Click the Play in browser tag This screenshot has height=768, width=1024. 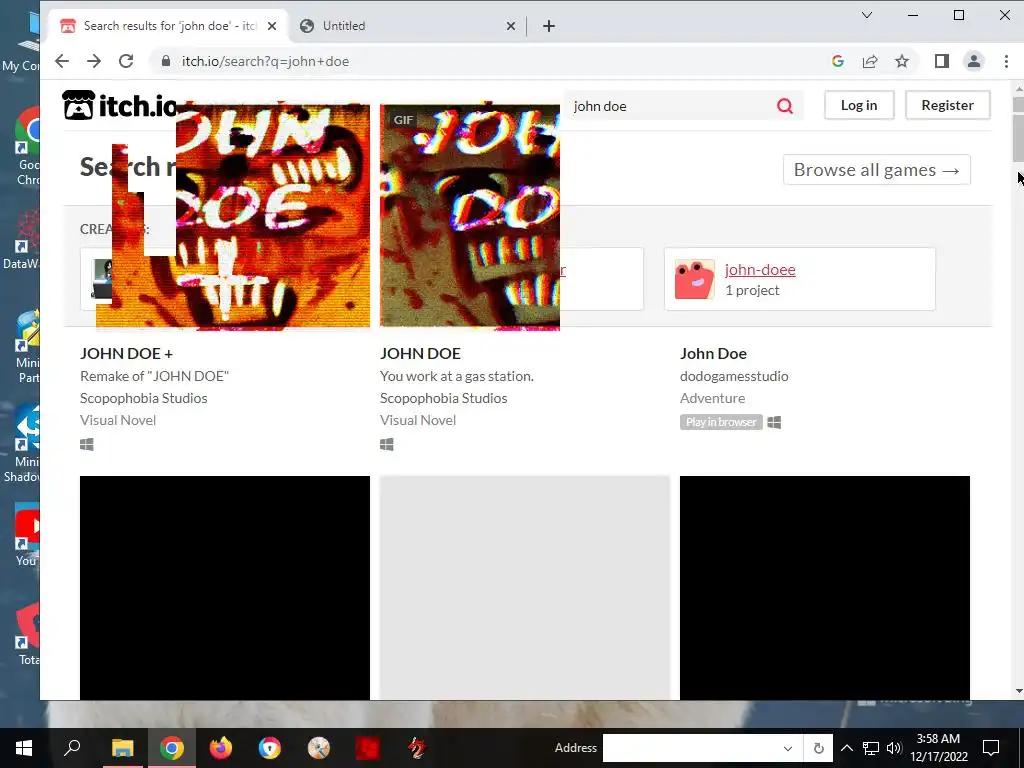click(721, 422)
